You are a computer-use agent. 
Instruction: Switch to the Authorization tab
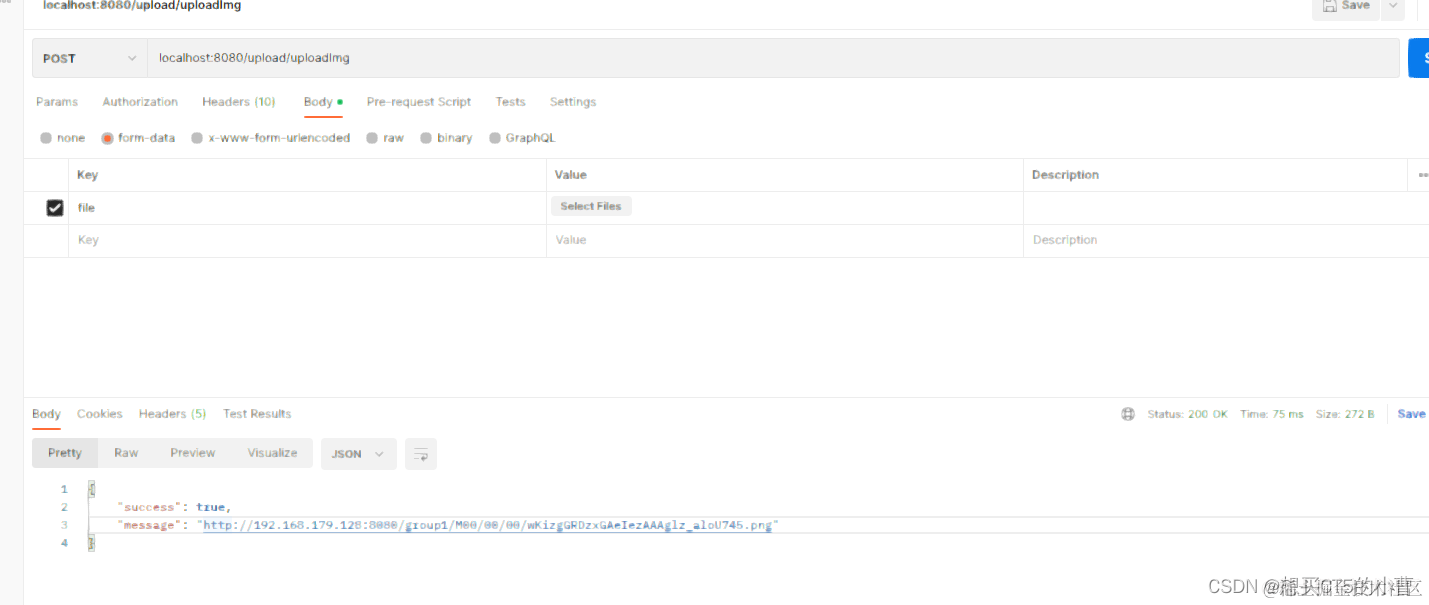pos(140,102)
